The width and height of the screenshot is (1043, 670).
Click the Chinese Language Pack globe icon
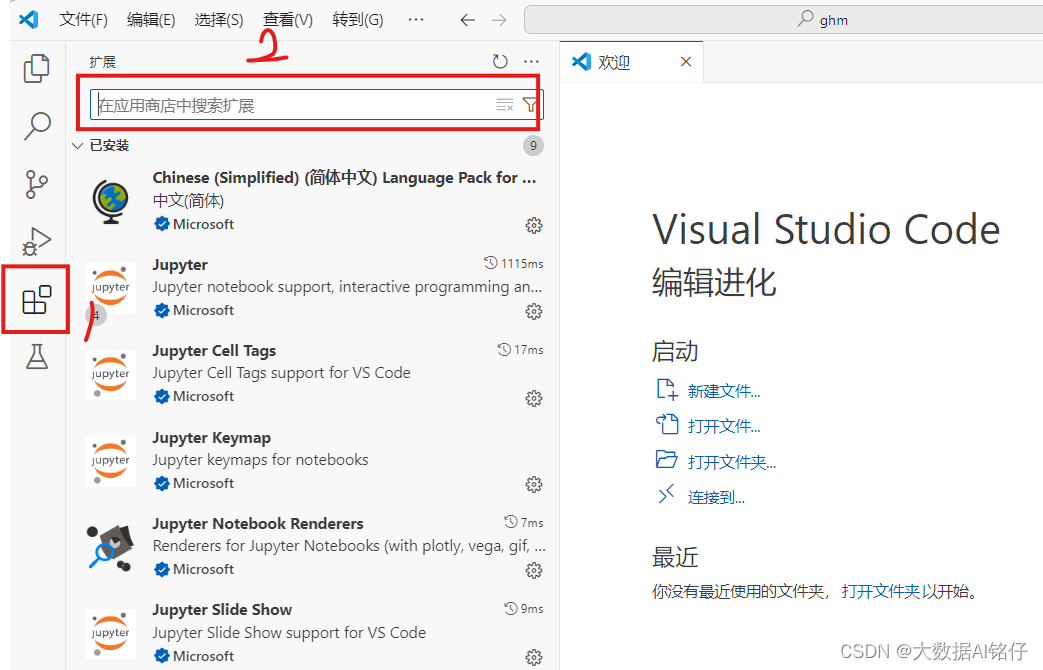pos(110,202)
